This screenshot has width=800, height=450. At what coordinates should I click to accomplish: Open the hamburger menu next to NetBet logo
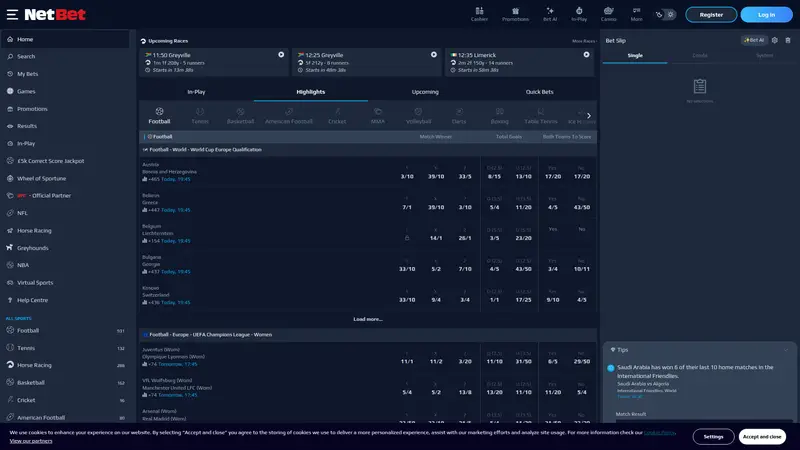coord(12,15)
